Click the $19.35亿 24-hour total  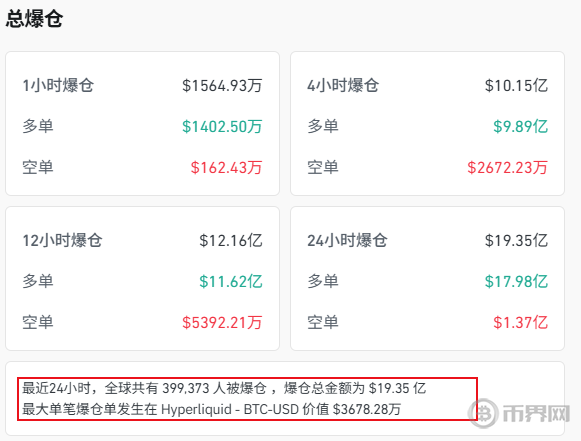516,241
